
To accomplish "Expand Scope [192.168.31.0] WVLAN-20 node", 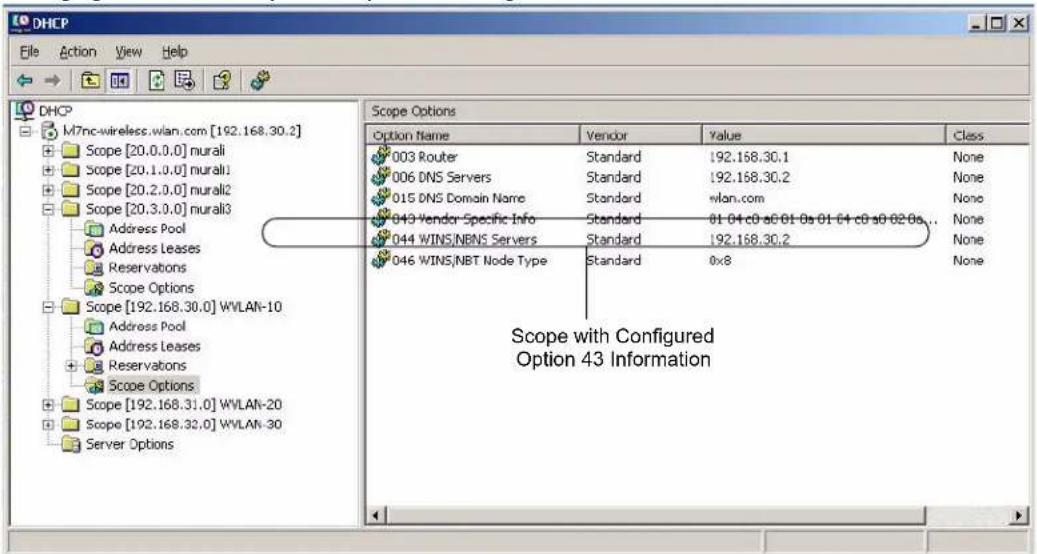I will (x=48, y=405).
